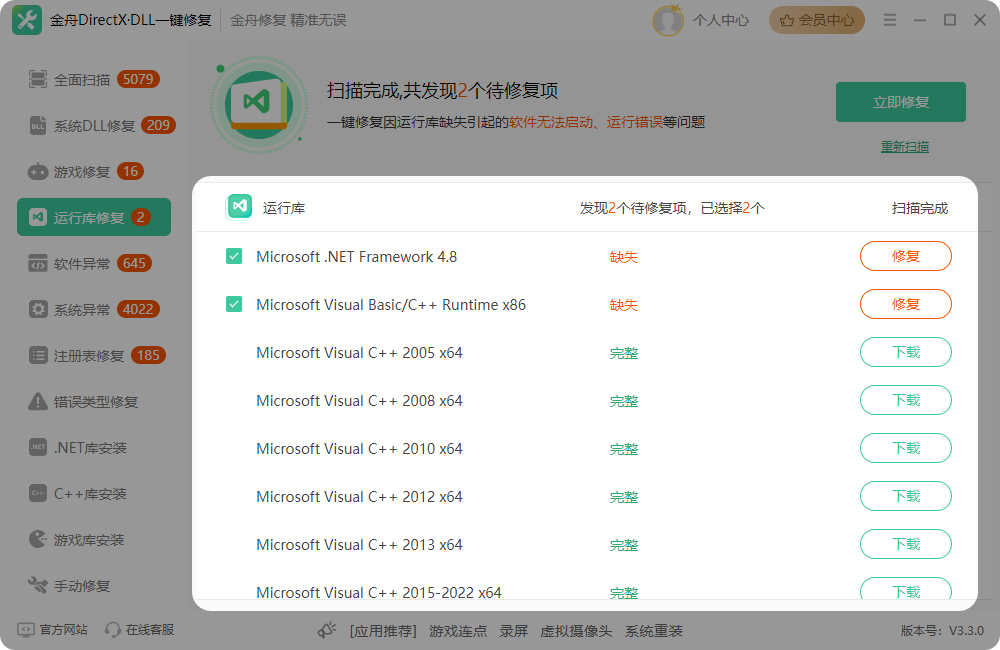The height and width of the screenshot is (650, 1000).
Task: Open 系统异常 section
Action: (x=94, y=309)
